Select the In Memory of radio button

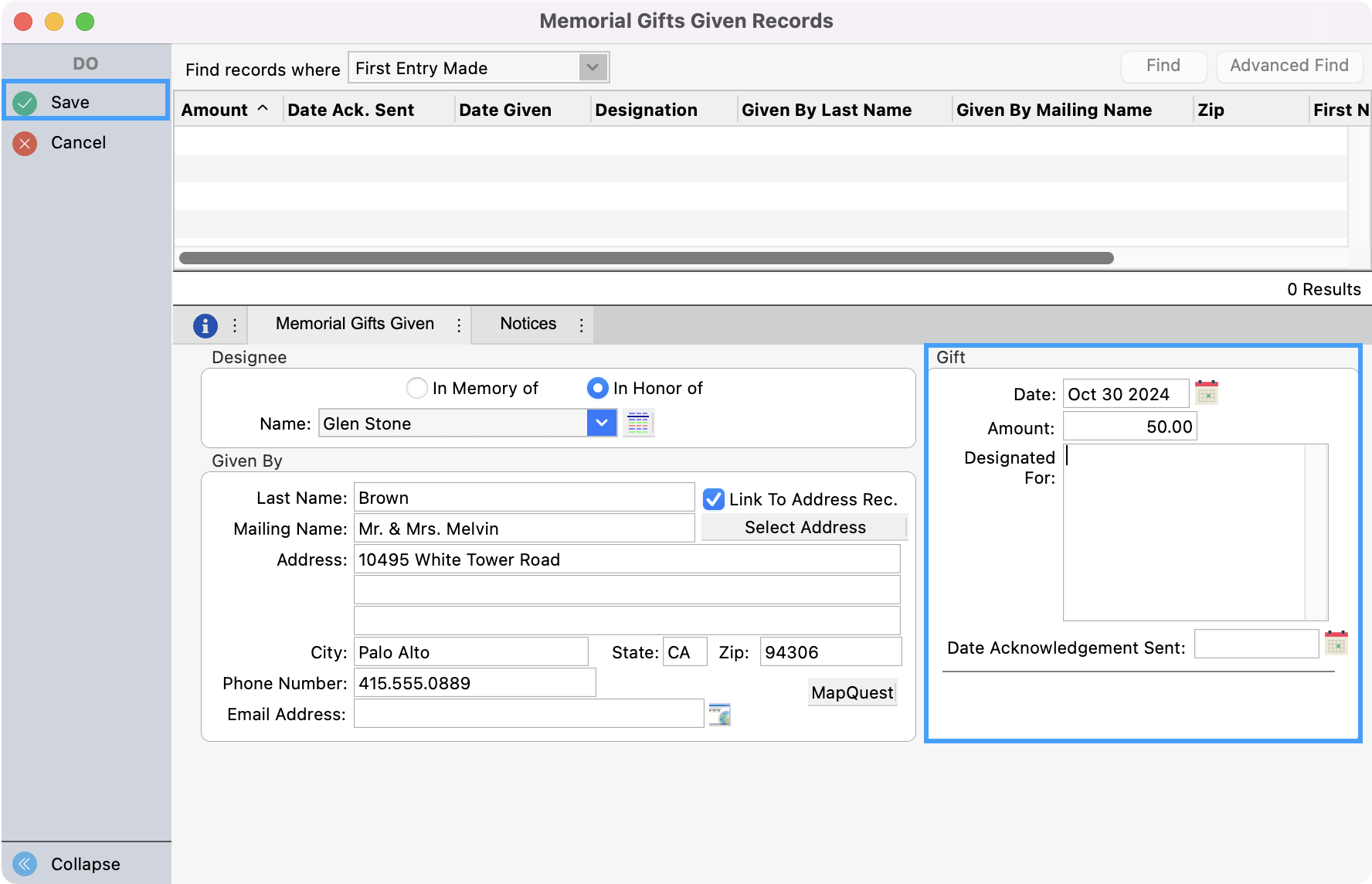[x=417, y=388]
